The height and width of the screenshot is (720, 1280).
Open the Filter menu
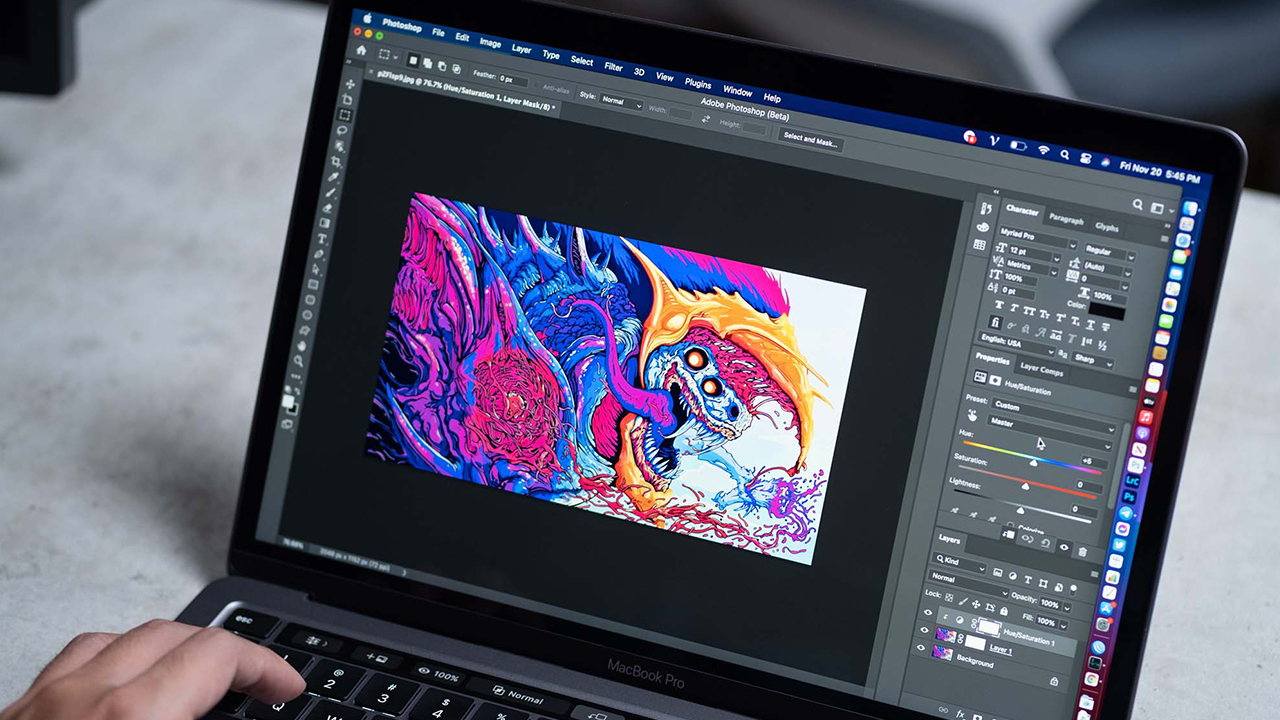[613, 67]
